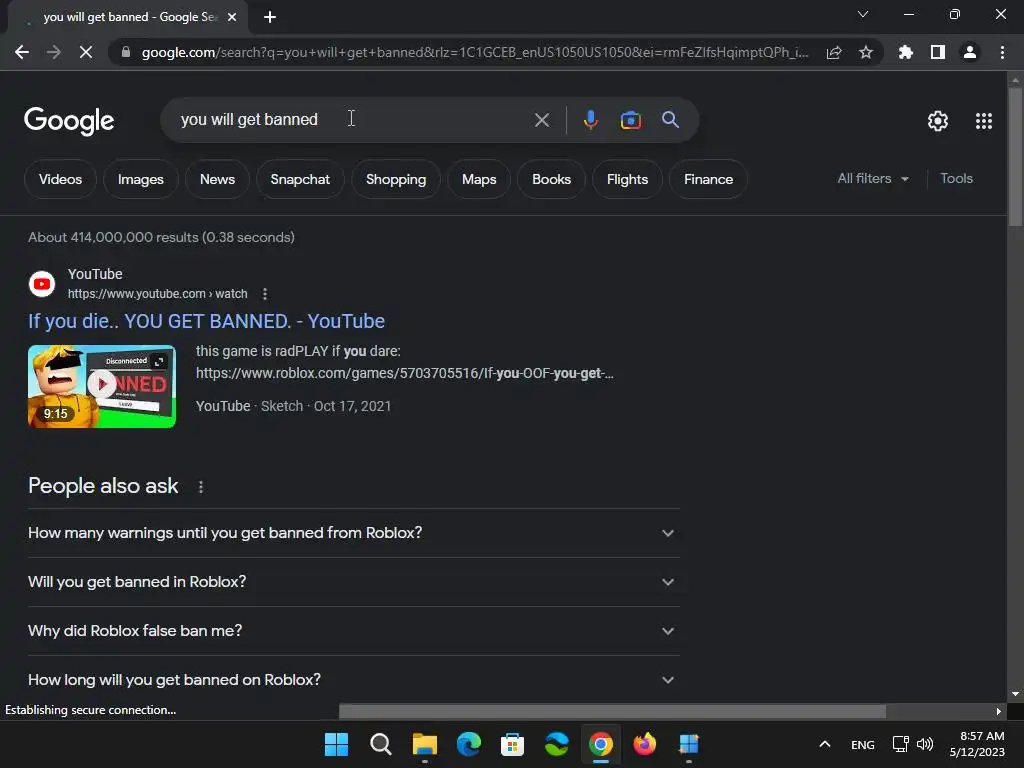Select the Snapchat filter chip

300,179
